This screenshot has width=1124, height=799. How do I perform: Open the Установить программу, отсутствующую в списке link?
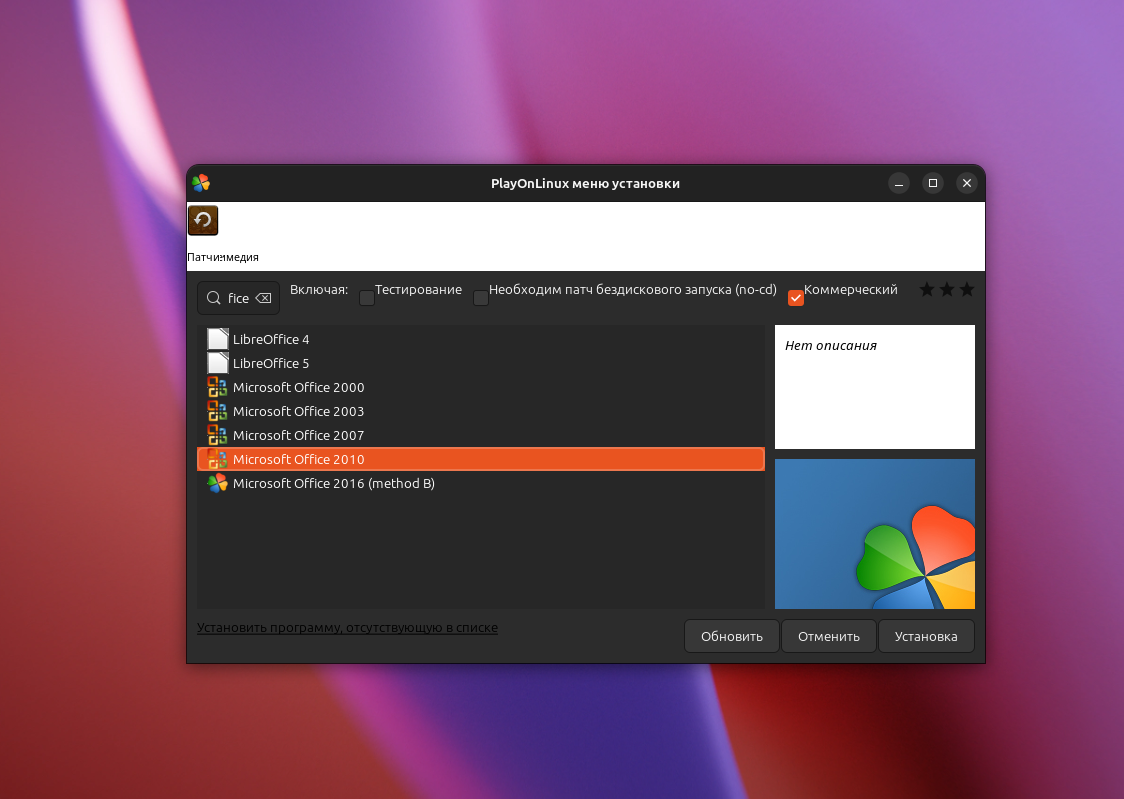point(347,627)
